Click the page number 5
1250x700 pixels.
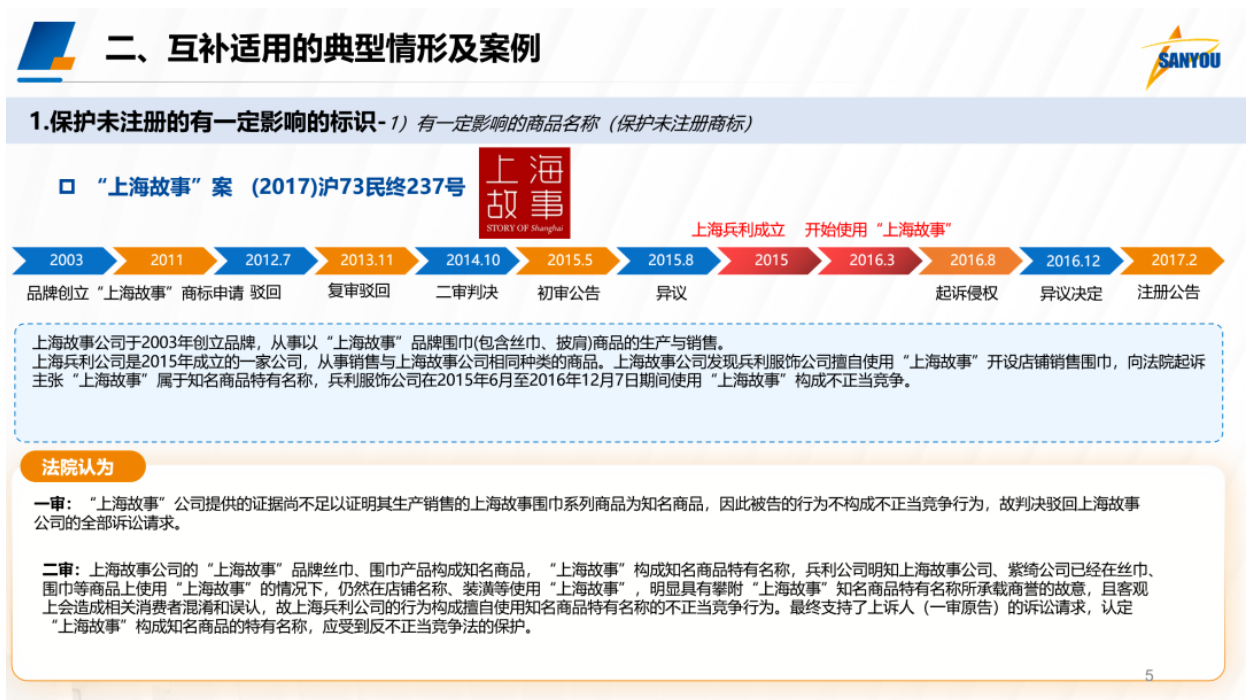click(1149, 675)
